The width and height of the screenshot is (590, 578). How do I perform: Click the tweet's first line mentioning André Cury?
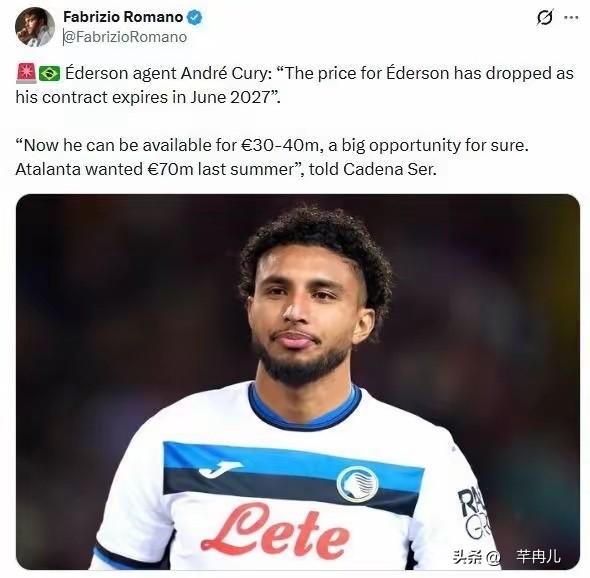click(x=295, y=73)
